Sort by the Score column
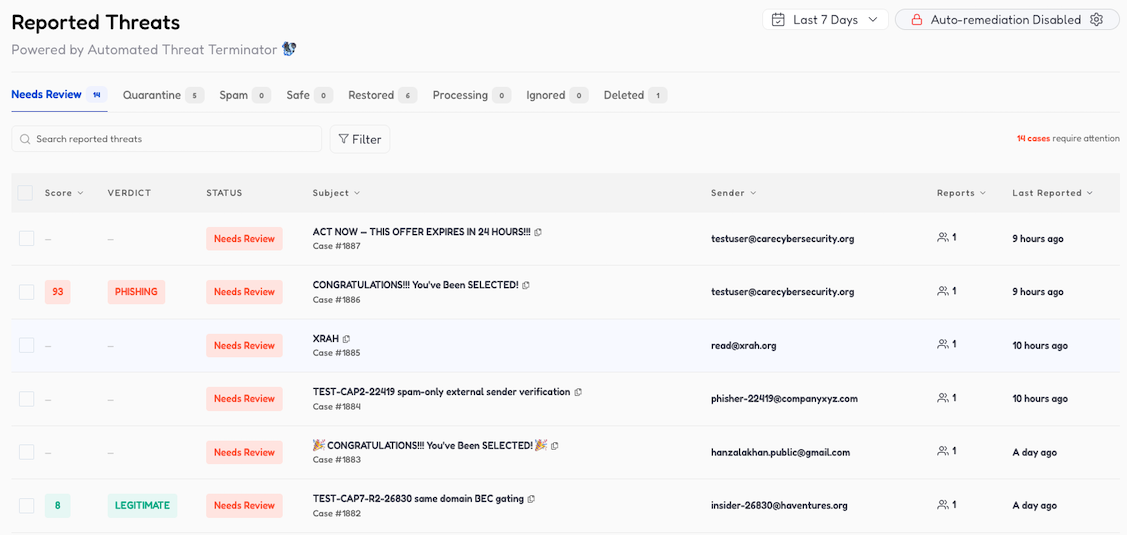1127x535 pixels. coord(64,193)
